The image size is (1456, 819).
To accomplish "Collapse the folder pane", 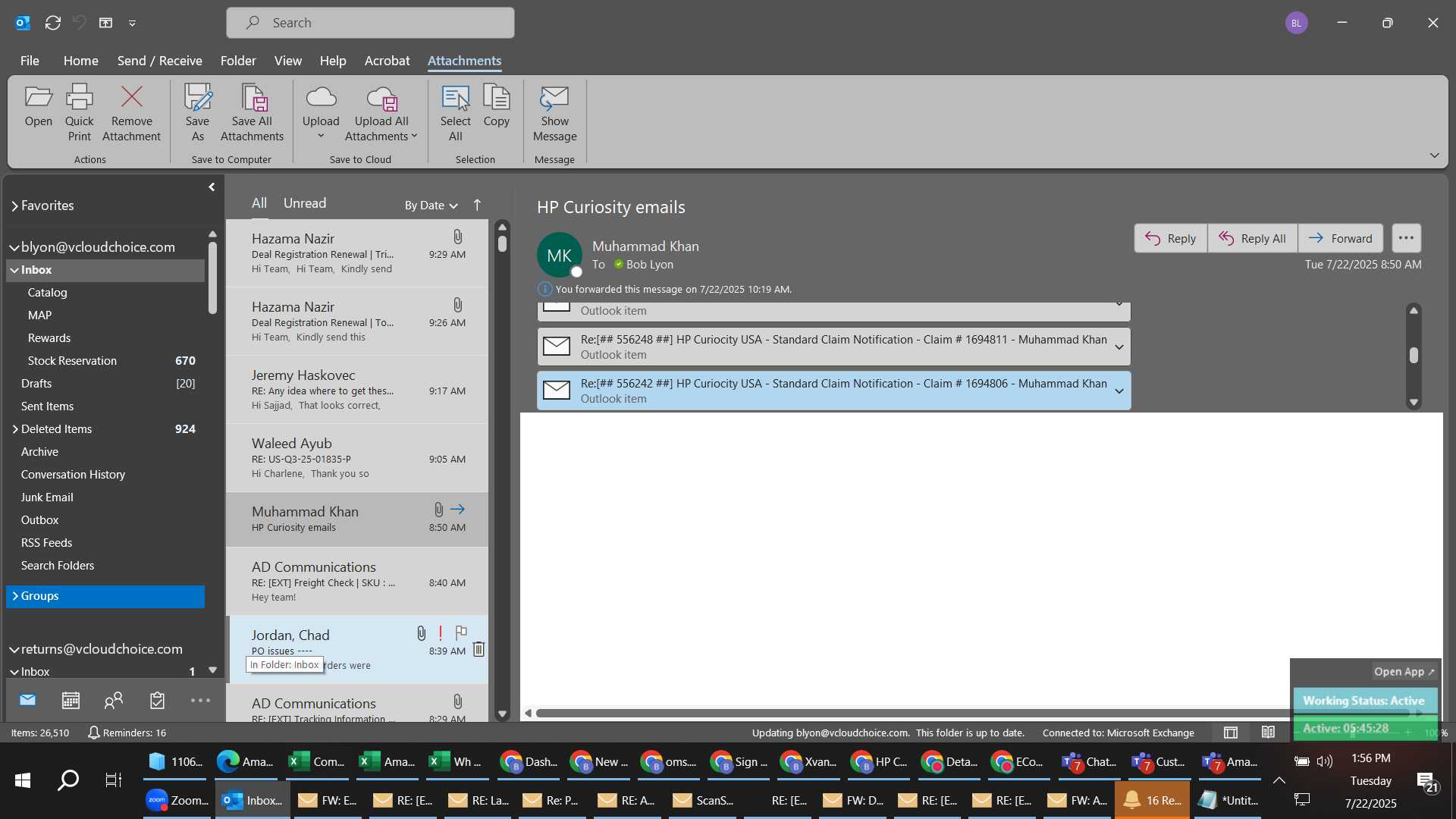I will coord(212,187).
